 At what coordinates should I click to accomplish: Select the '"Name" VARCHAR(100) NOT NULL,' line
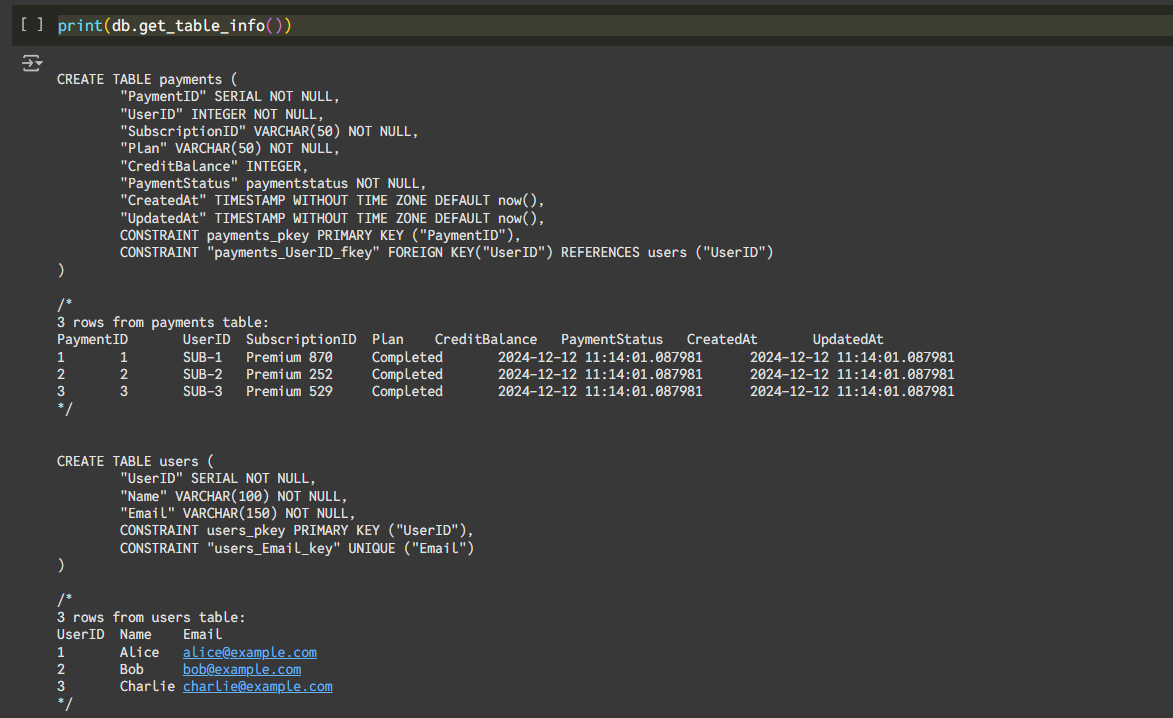coord(233,497)
